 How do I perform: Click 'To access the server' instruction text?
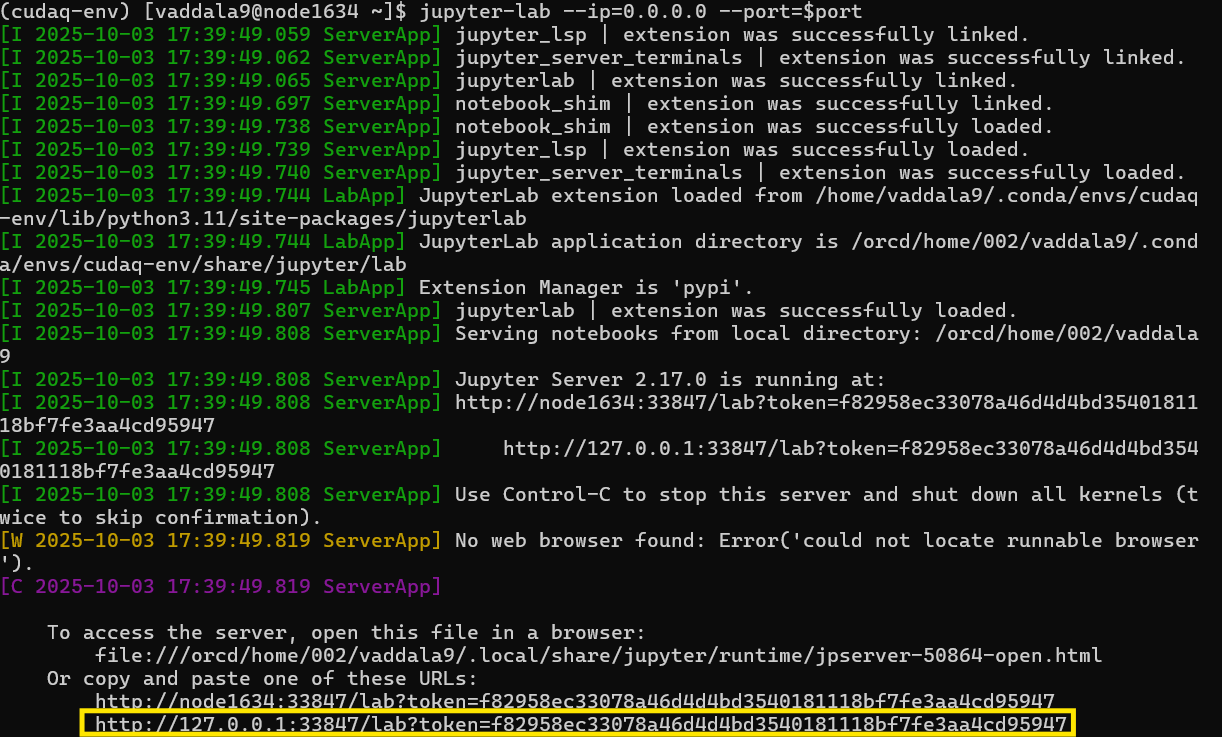point(346,633)
